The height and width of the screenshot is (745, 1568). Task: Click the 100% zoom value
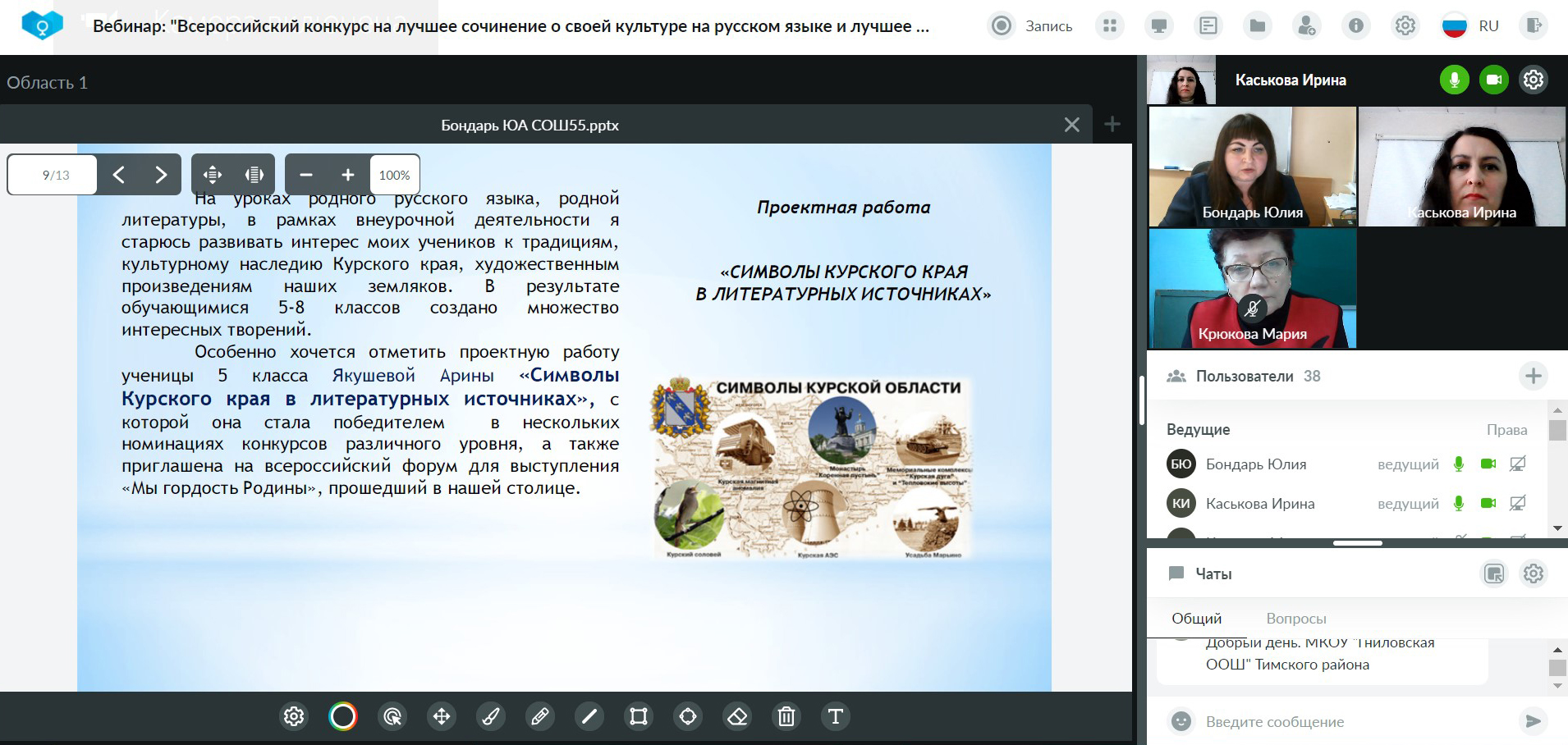pyautogui.click(x=394, y=175)
